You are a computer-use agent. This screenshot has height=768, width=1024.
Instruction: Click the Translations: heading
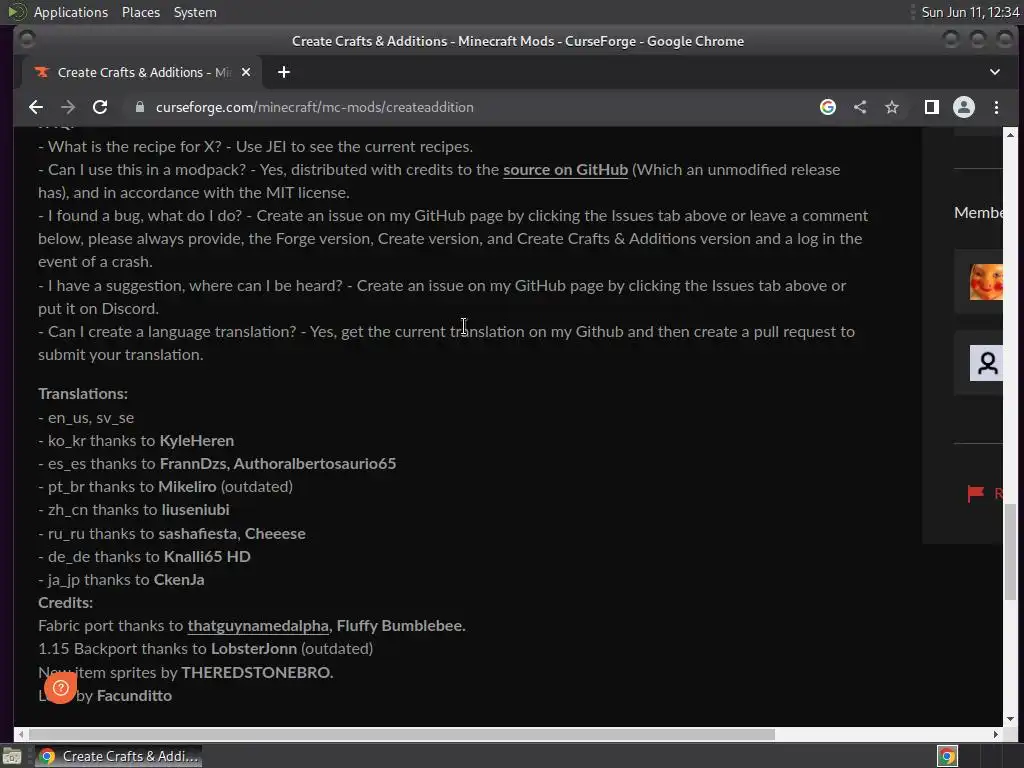(x=83, y=394)
